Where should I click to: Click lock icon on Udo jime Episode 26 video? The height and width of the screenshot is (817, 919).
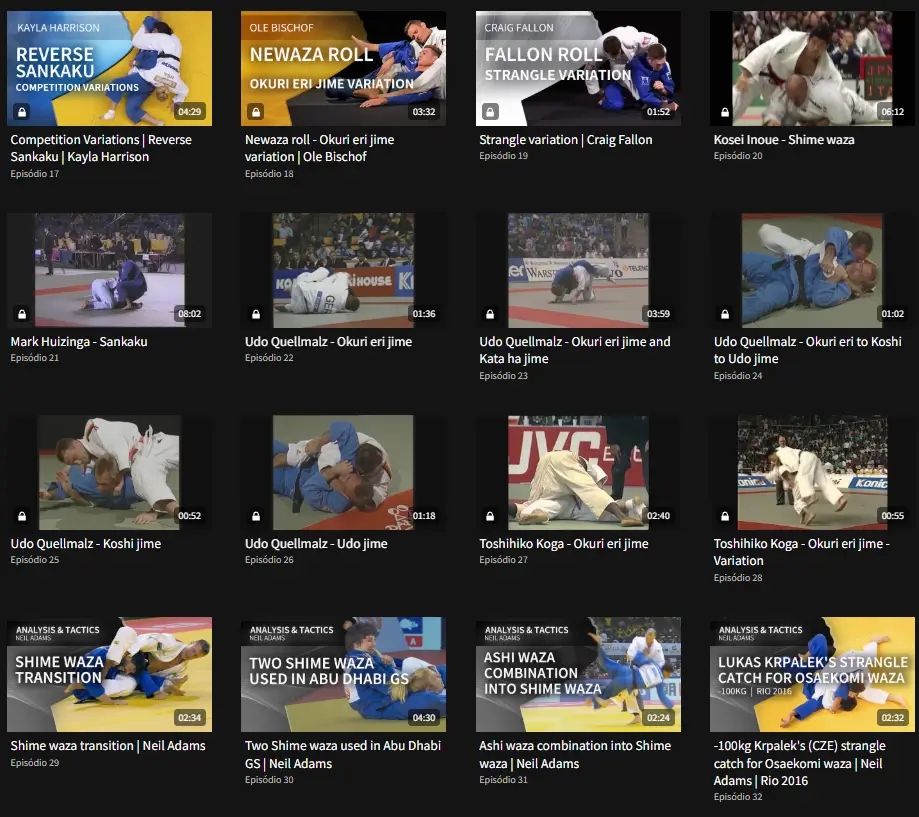click(256, 516)
